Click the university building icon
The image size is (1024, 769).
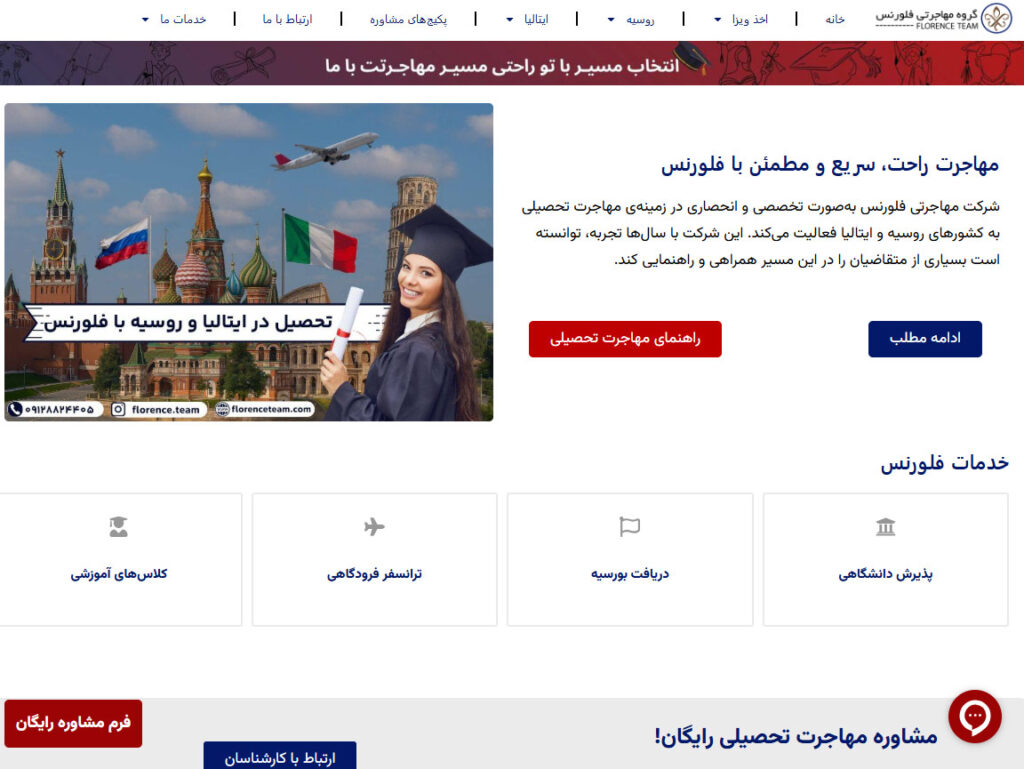click(886, 526)
